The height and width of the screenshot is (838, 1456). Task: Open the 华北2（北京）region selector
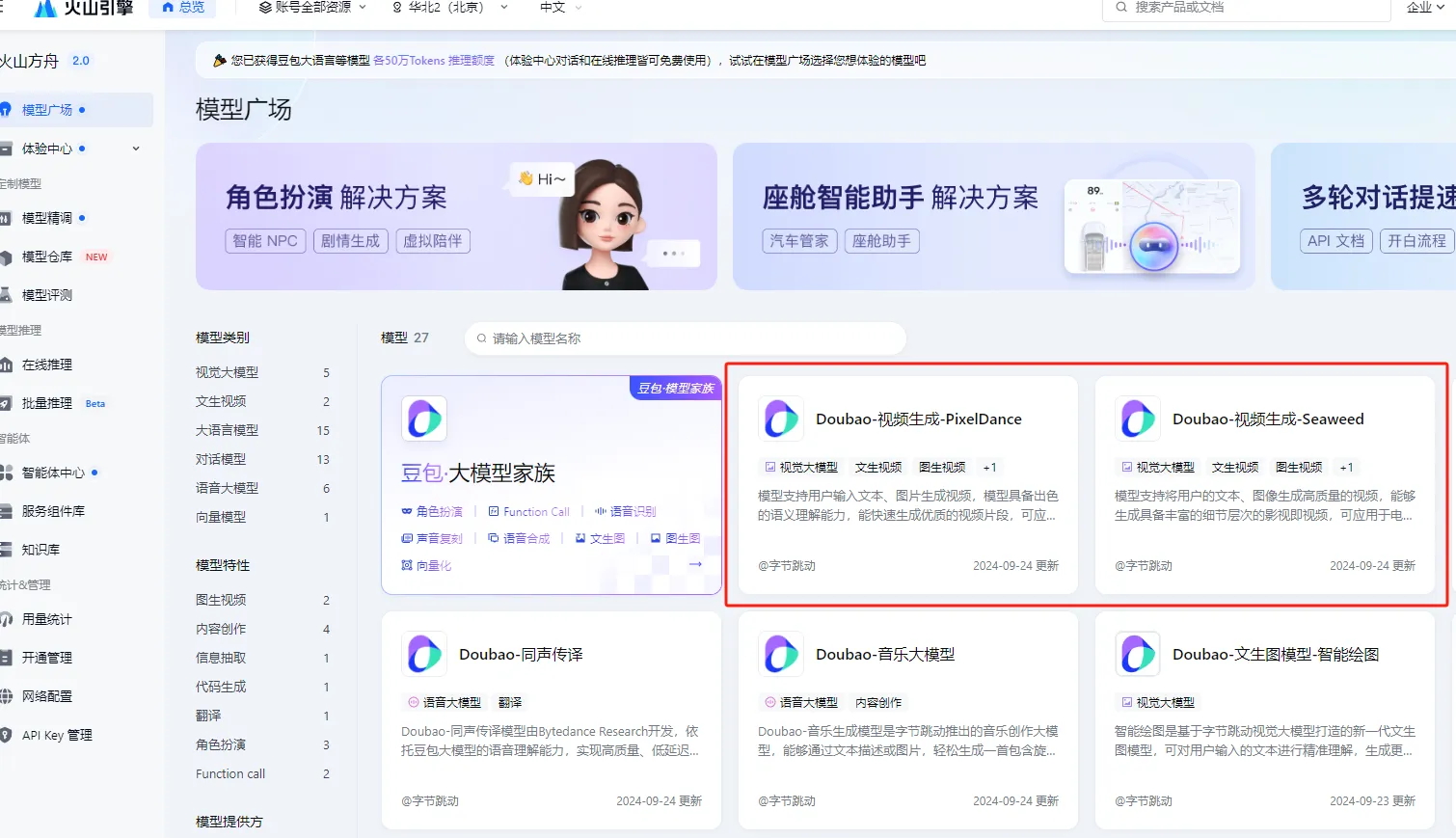[450, 8]
